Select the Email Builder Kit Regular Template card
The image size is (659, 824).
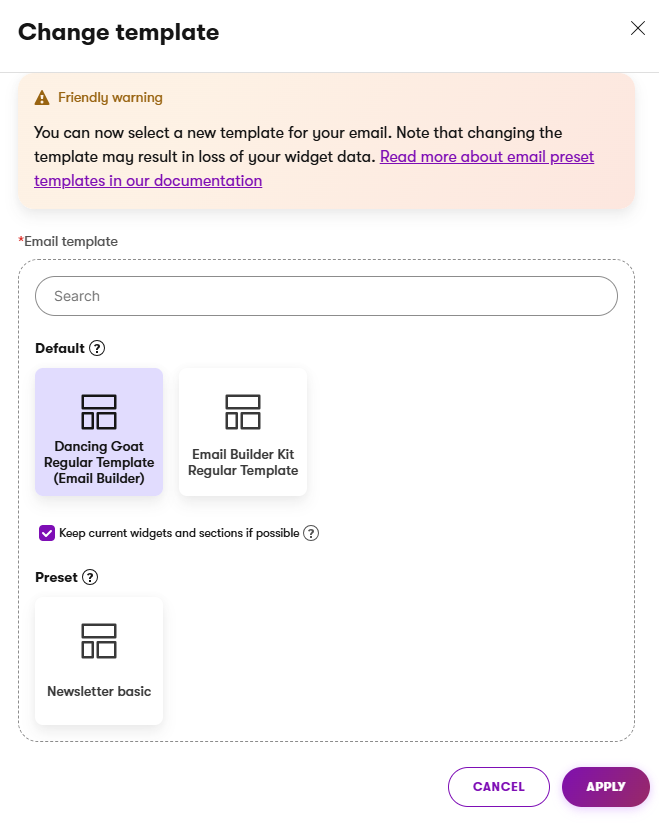click(x=242, y=432)
